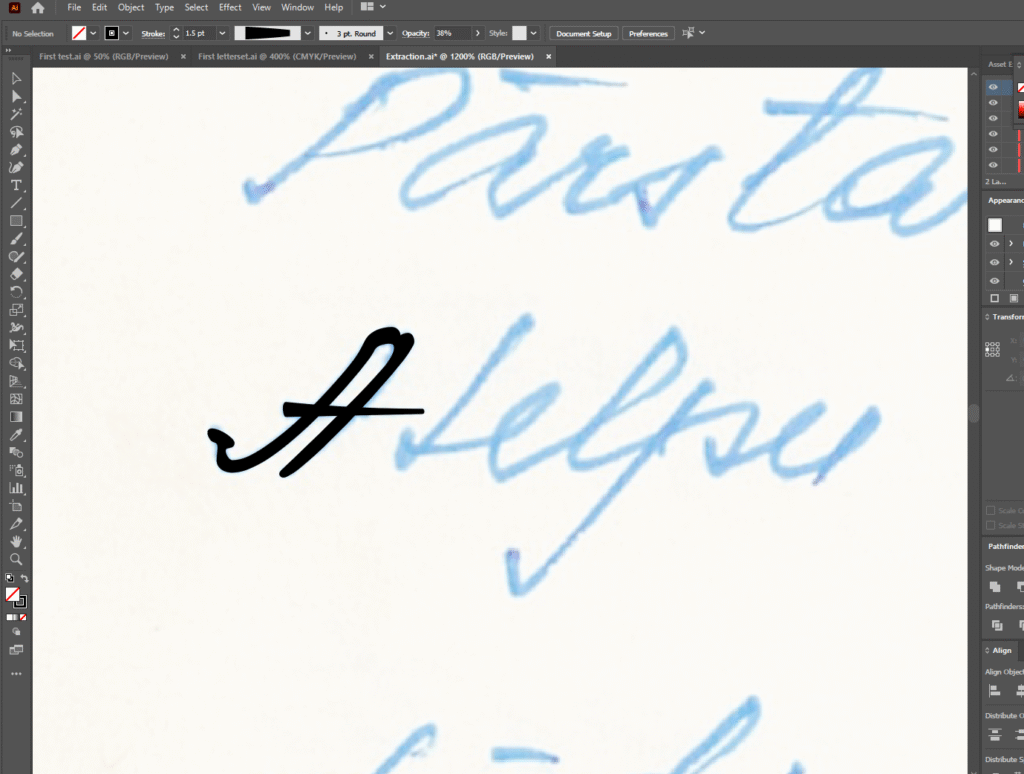Image resolution: width=1024 pixels, height=774 pixels.
Task: Open the stroke weight dropdown
Action: coord(222,33)
